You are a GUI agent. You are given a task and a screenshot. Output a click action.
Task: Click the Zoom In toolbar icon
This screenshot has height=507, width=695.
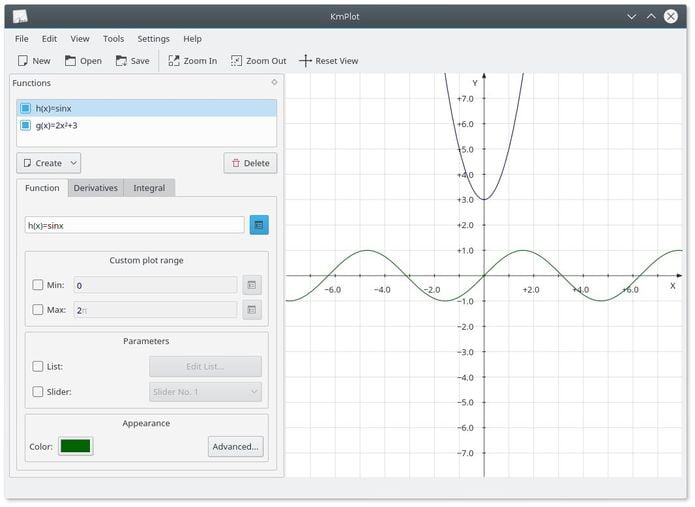pos(174,61)
